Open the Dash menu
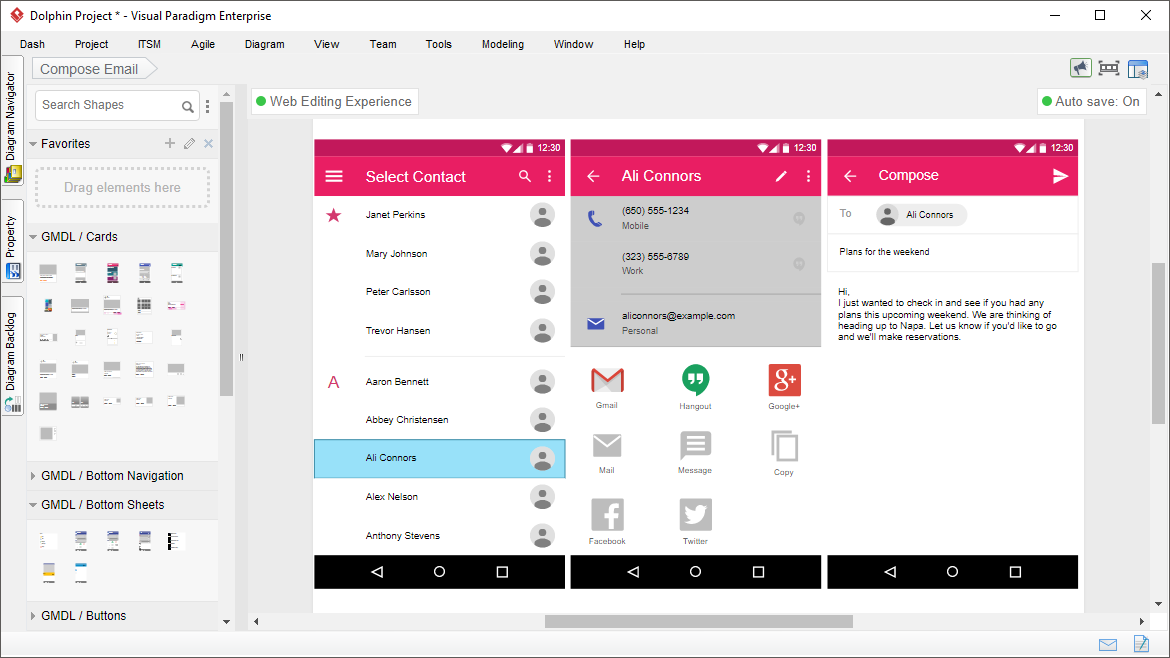This screenshot has height=658, width=1170. point(32,44)
